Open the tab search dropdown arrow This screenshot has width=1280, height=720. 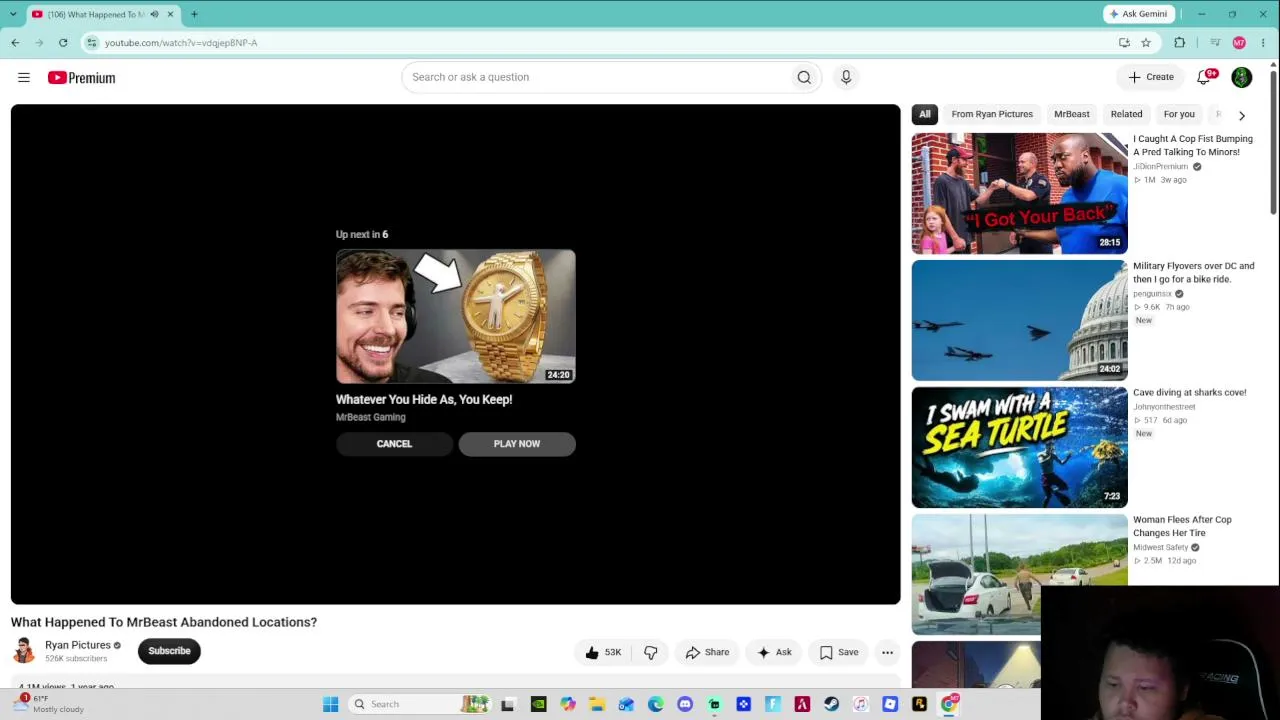[12, 14]
